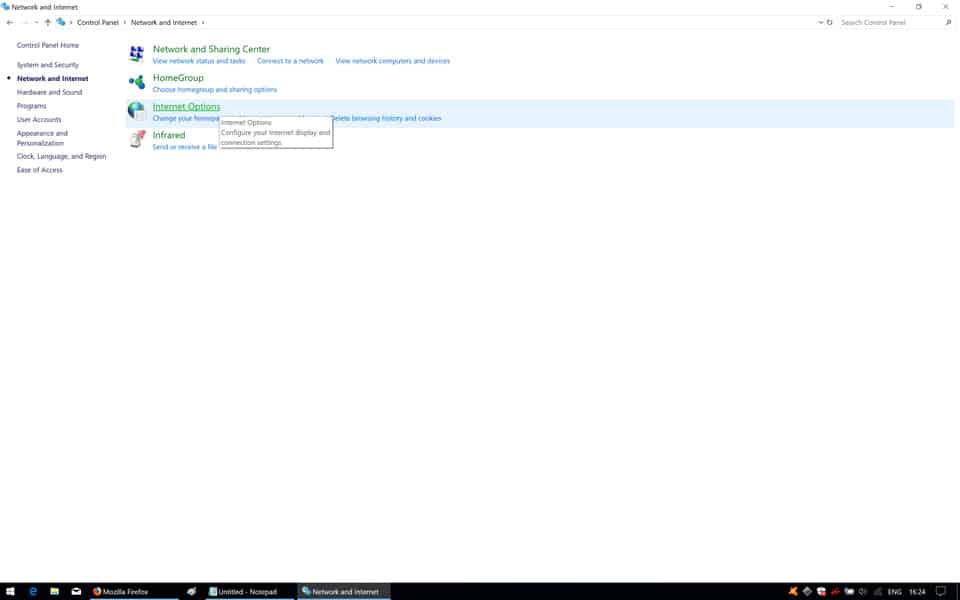The height and width of the screenshot is (600, 960).
Task: Click the ENG language indicator
Action: point(894,592)
